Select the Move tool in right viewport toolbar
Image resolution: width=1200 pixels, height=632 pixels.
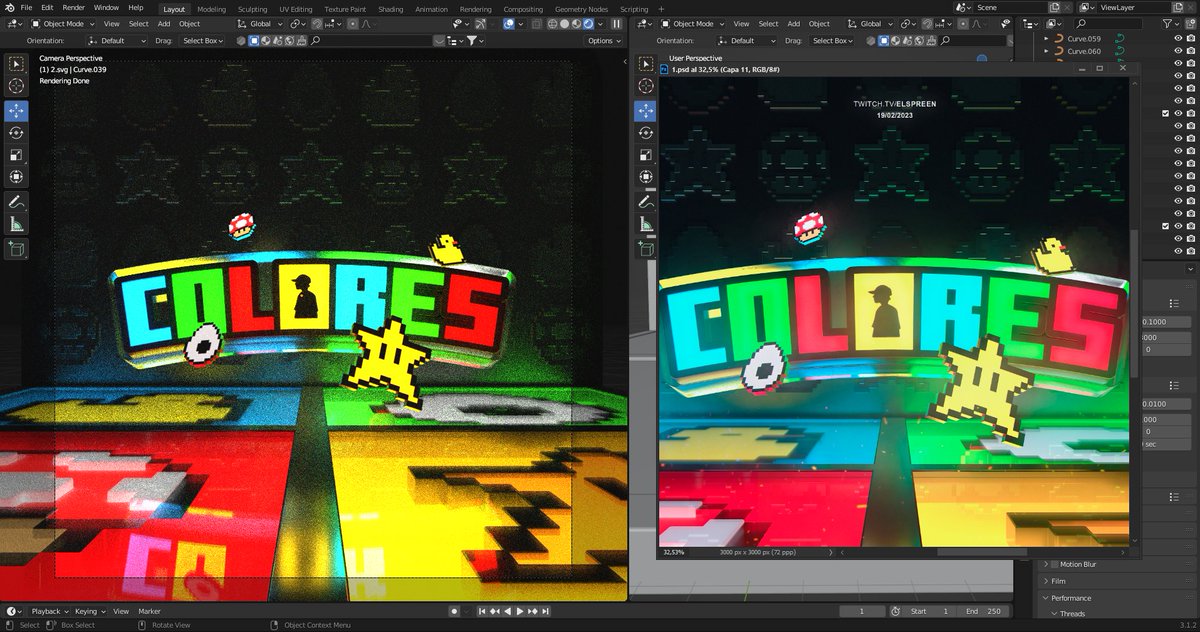point(645,110)
